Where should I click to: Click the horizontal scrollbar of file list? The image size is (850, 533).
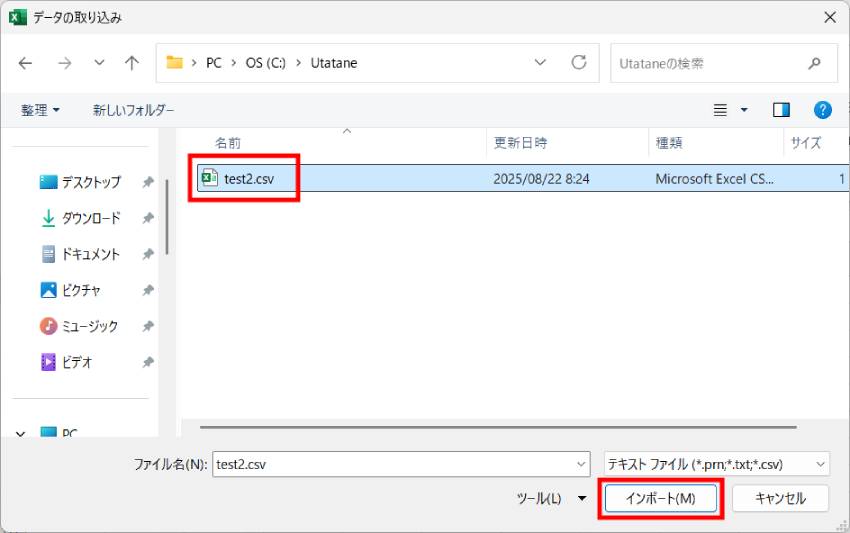click(498, 427)
